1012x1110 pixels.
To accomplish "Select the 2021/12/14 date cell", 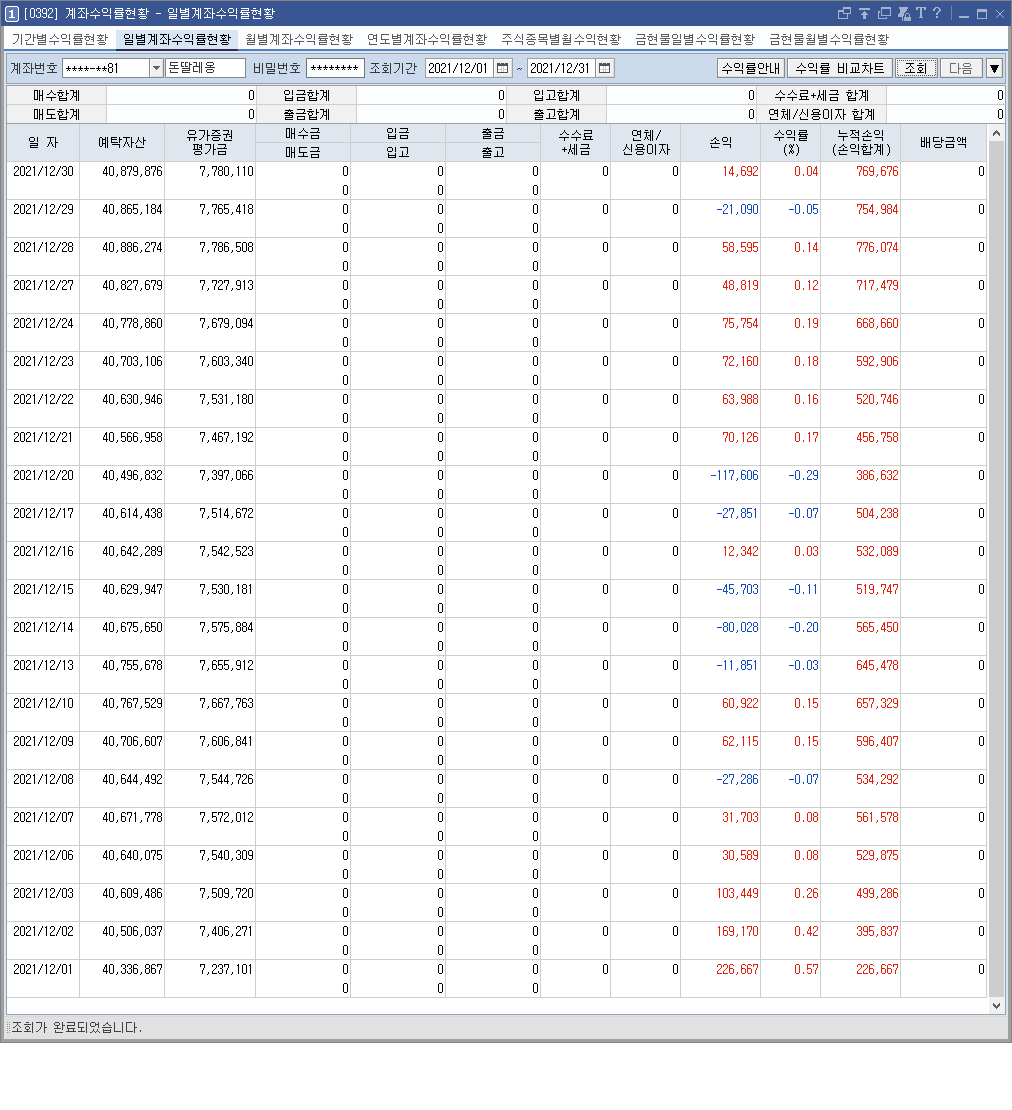I will coord(43,627).
